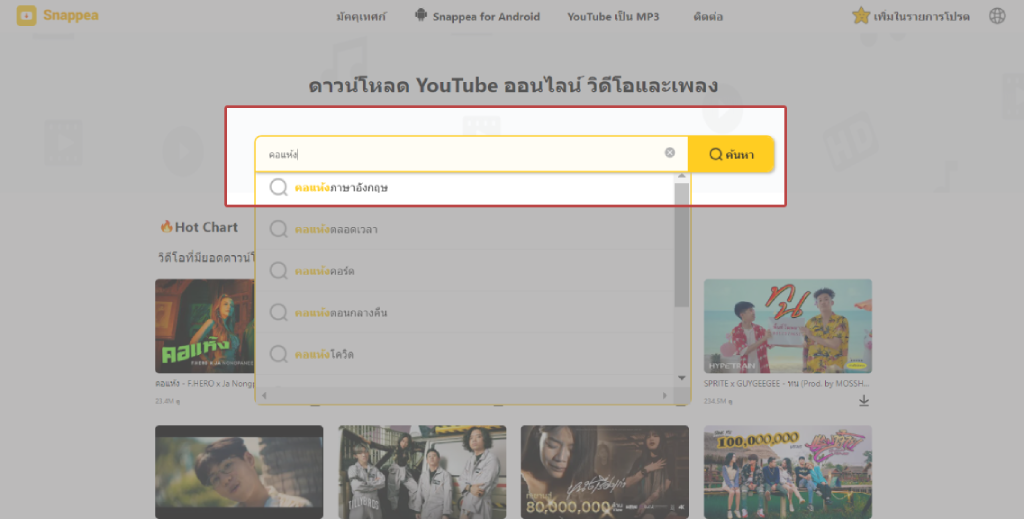
Task: Click suggestion list vertical scrollbar thumb
Action: pyautogui.click(x=682, y=245)
